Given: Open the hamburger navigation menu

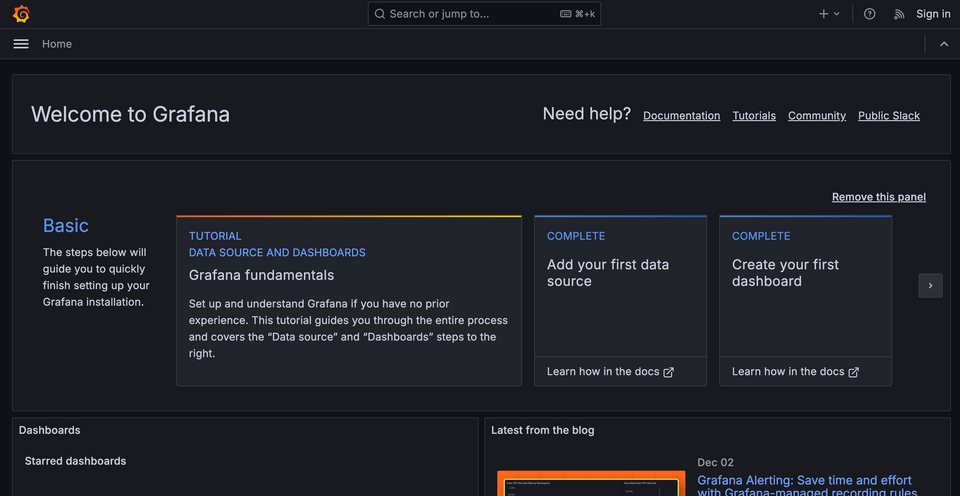Looking at the screenshot, I should [x=21, y=44].
